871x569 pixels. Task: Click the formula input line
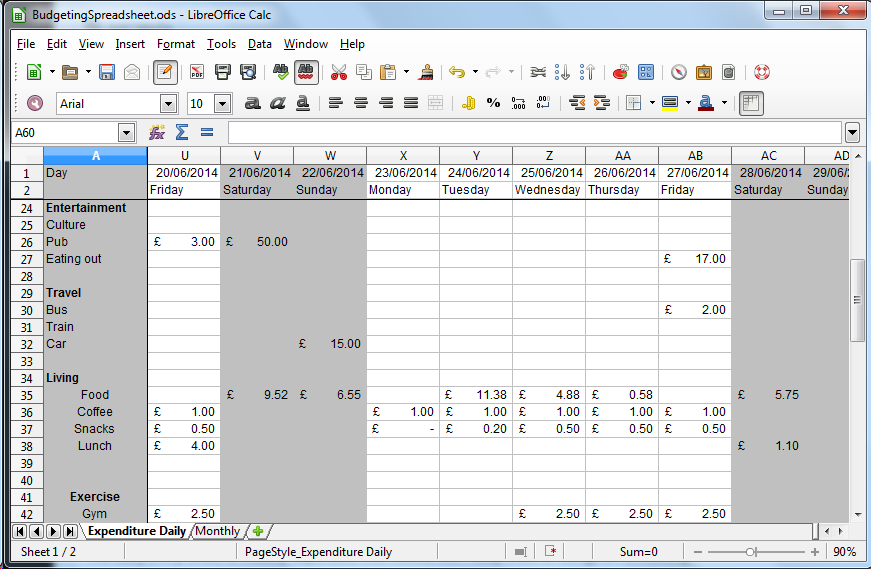coord(534,133)
